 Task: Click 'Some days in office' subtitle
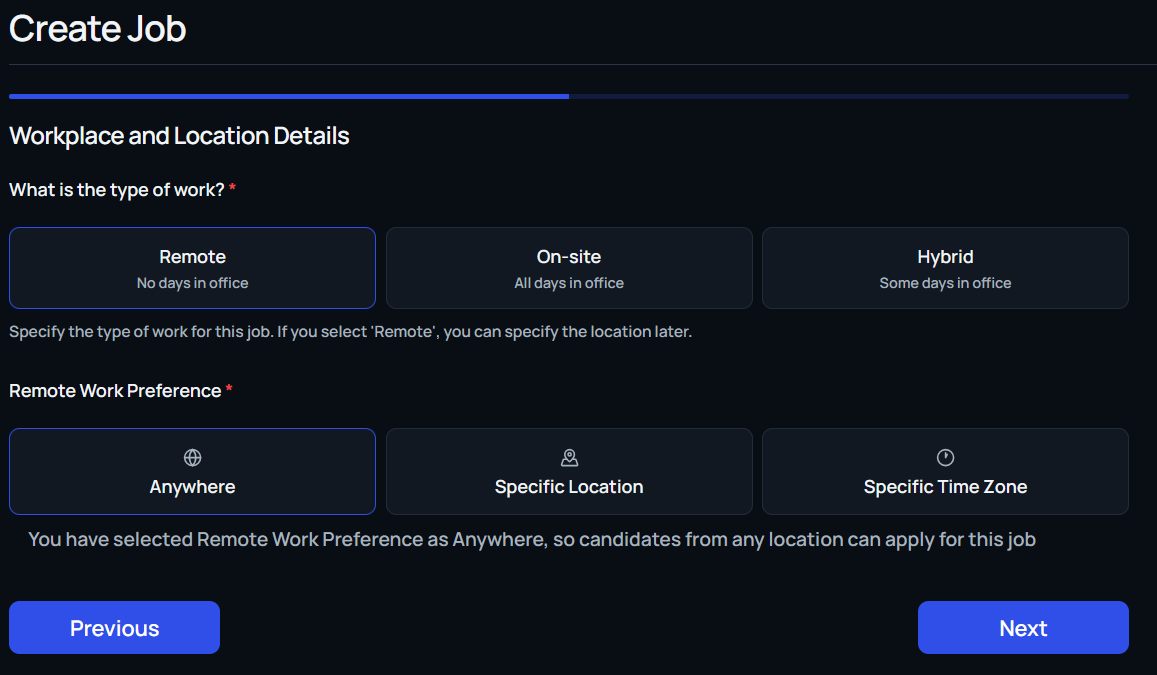pyautogui.click(x=945, y=283)
